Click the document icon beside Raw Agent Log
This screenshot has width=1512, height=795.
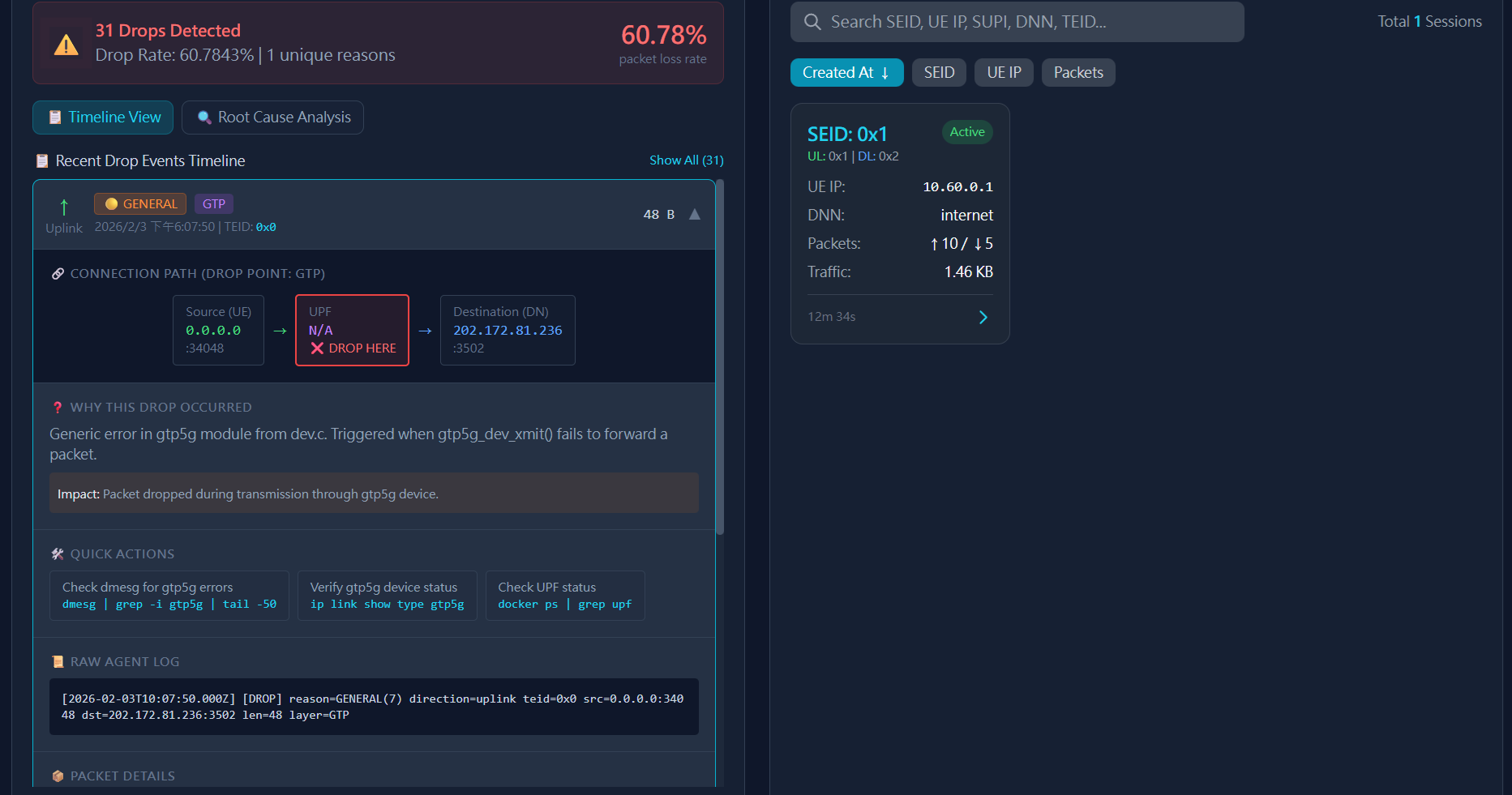pos(58,661)
